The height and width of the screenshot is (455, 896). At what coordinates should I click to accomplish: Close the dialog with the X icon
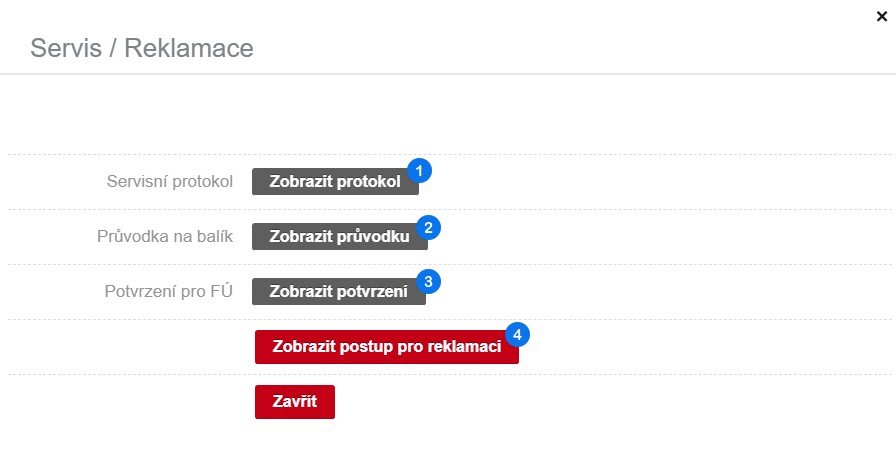(x=880, y=15)
